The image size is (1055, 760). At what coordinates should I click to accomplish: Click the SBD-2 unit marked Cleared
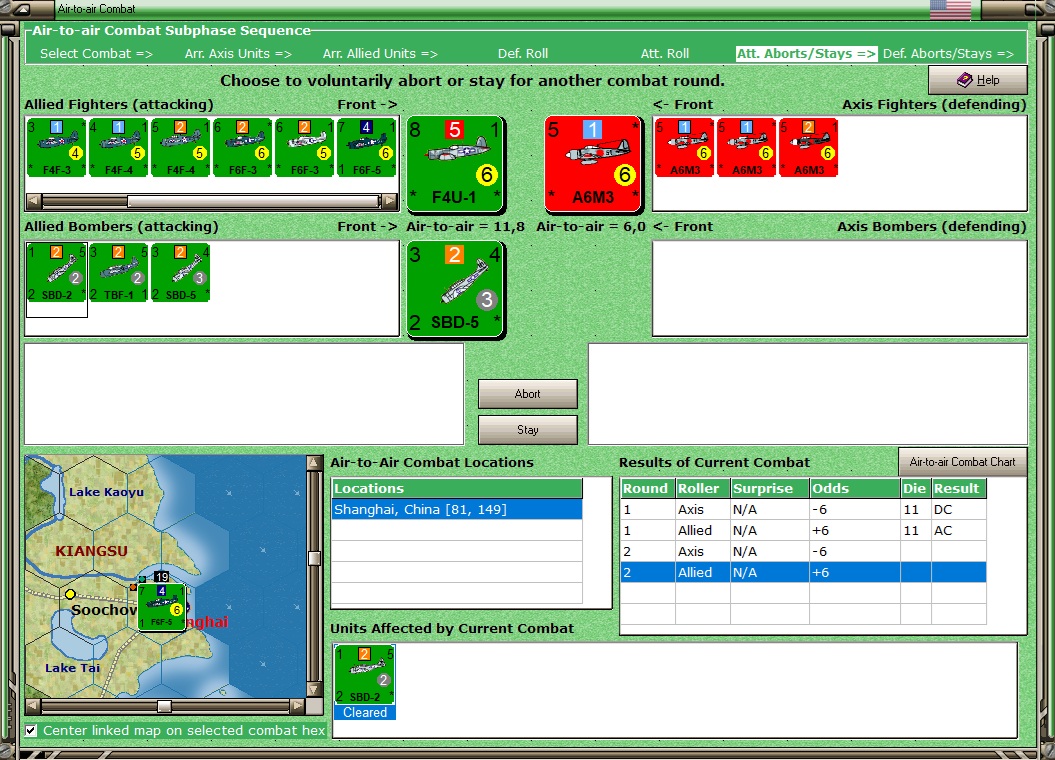coord(365,682)
